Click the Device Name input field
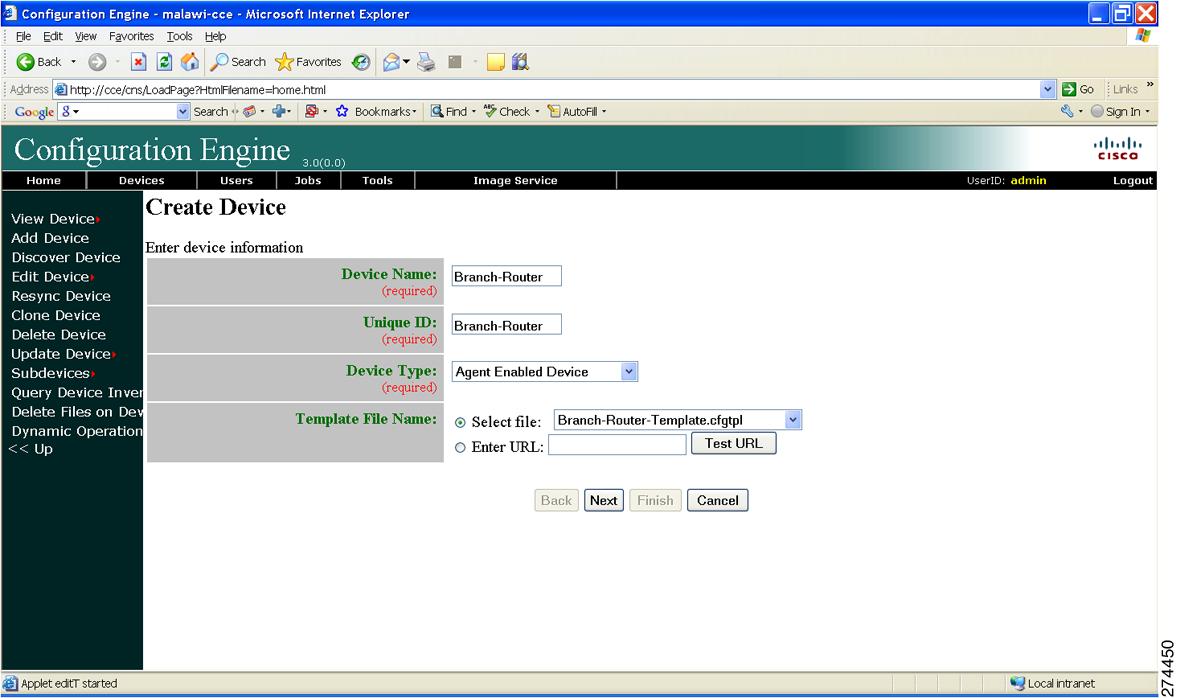 (506, 276)
